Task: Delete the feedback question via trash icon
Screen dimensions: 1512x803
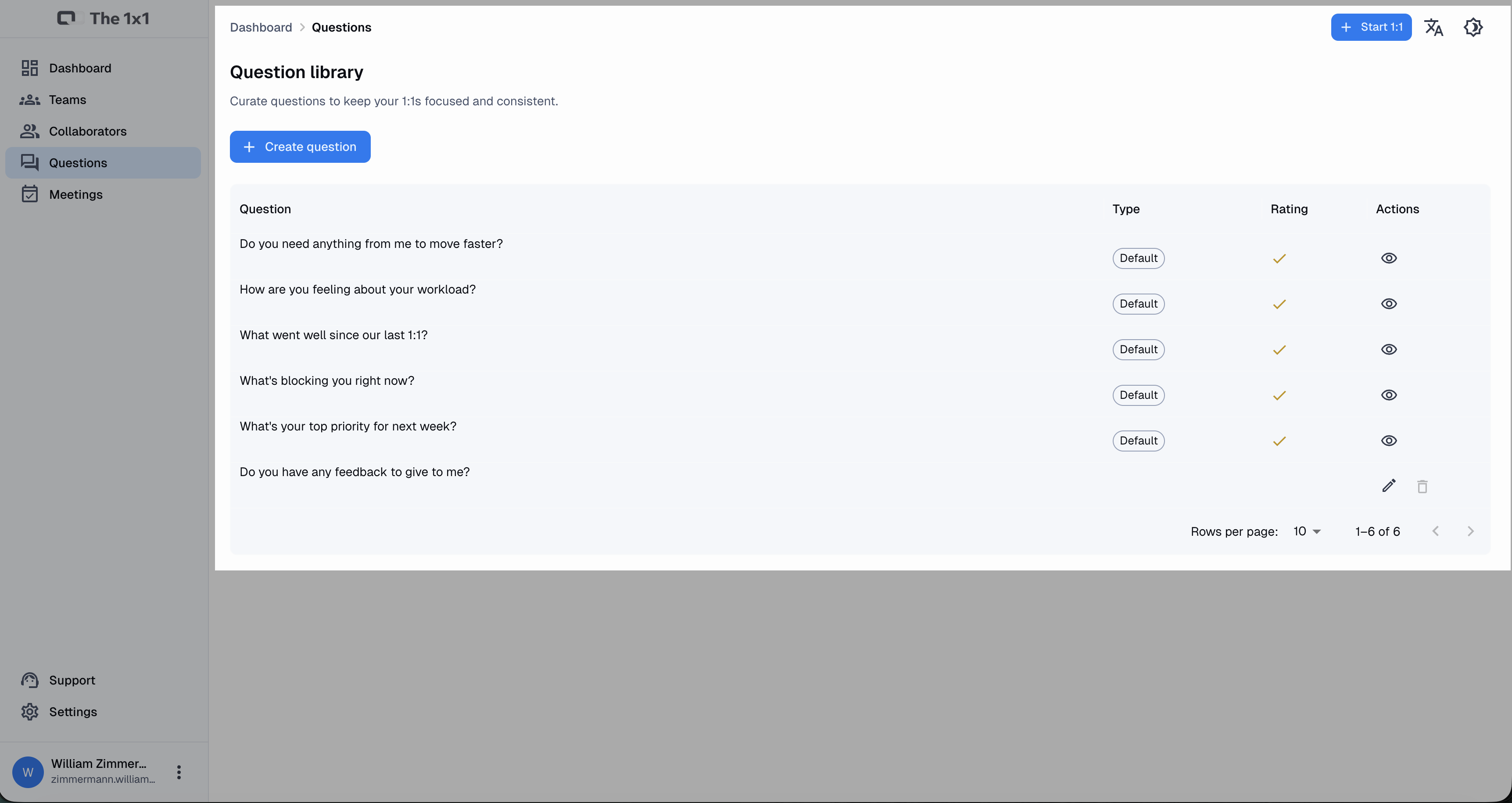Action: coord(1422,486)
